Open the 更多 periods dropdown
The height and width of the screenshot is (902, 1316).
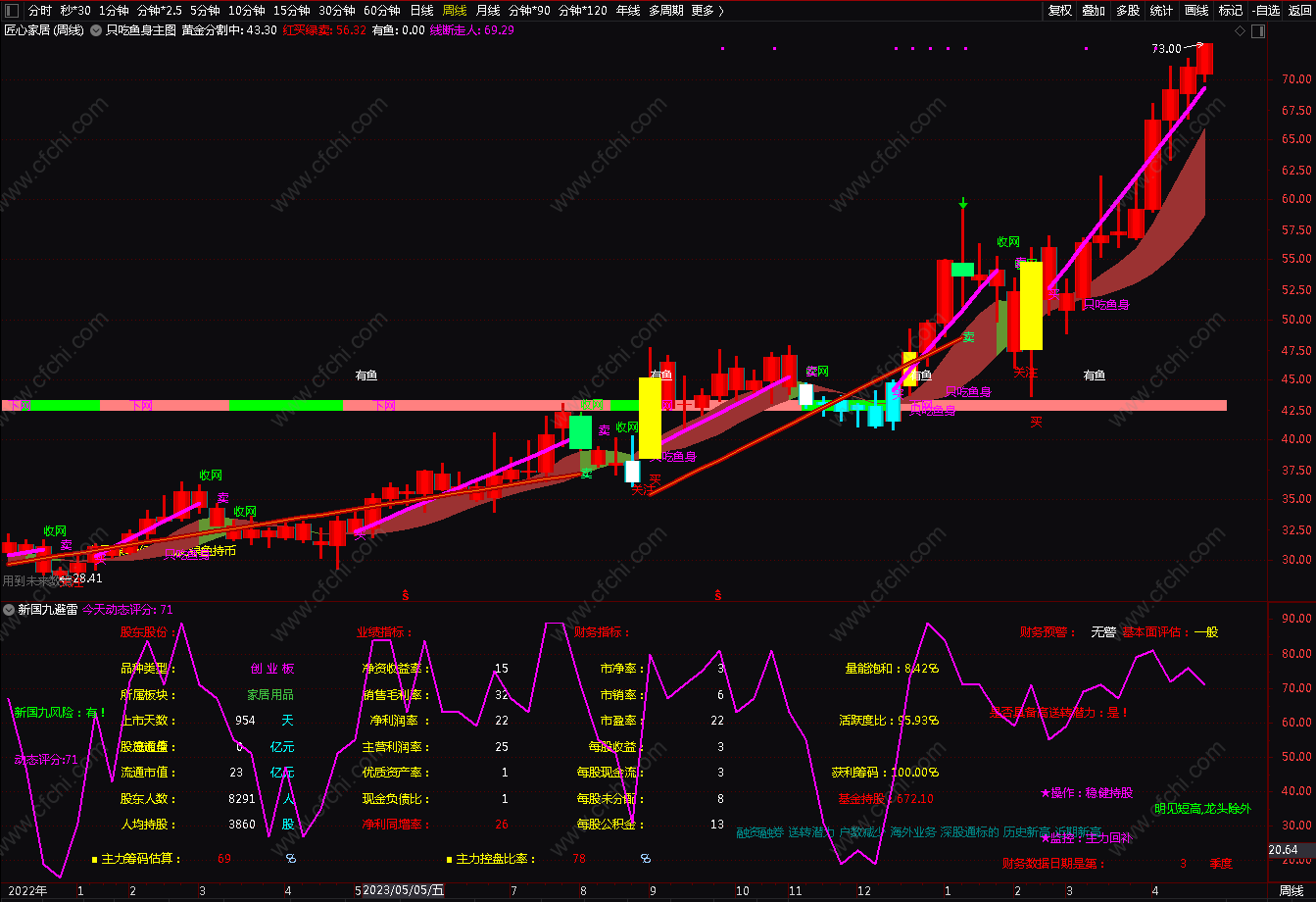[707, 10]
